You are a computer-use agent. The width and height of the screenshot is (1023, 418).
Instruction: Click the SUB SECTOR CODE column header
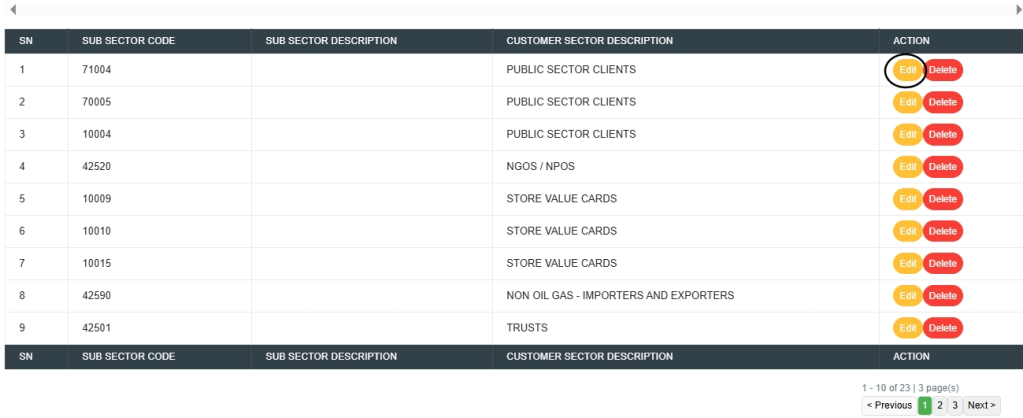128,41
